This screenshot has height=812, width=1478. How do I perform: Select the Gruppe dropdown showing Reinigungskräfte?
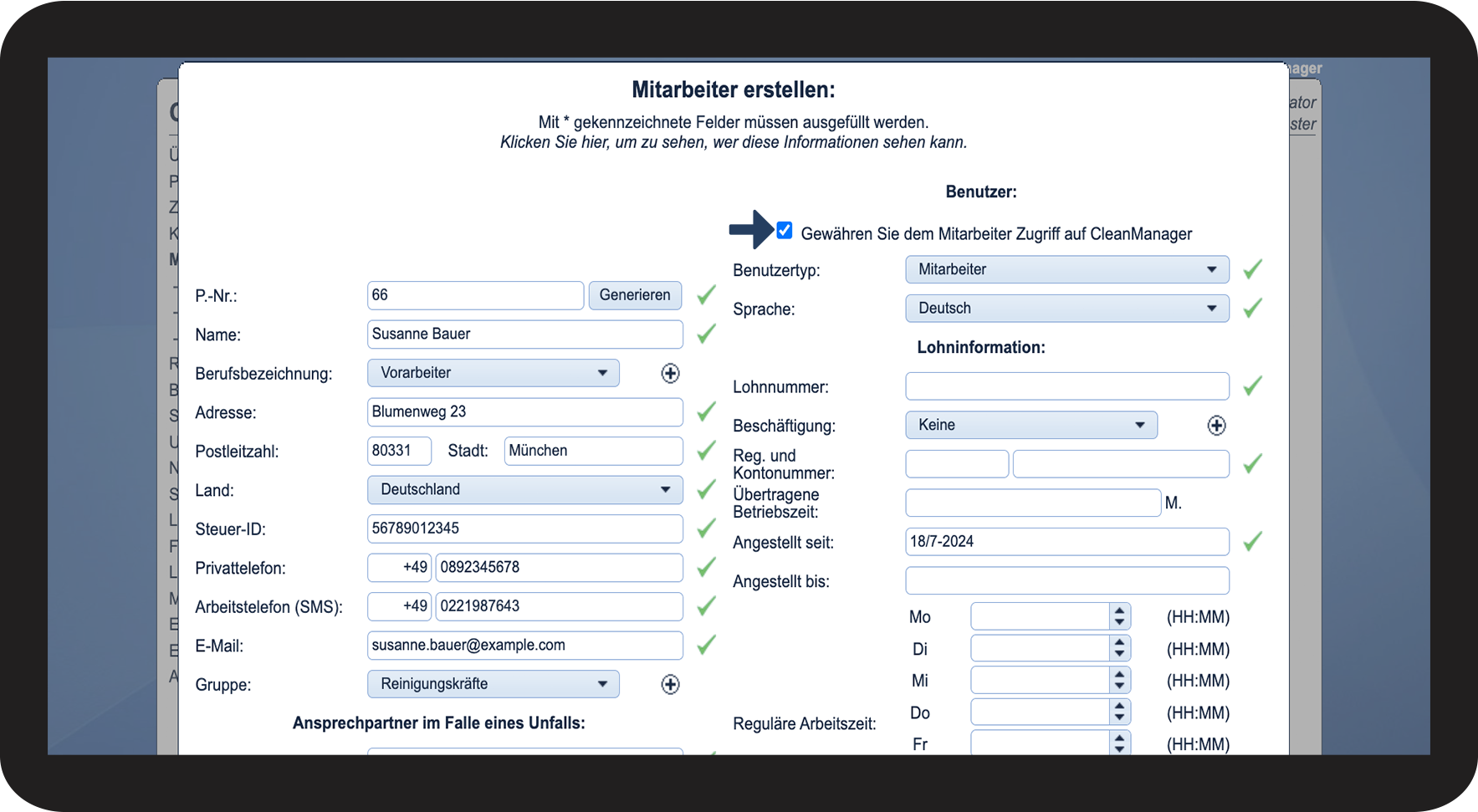click(493, 684)
